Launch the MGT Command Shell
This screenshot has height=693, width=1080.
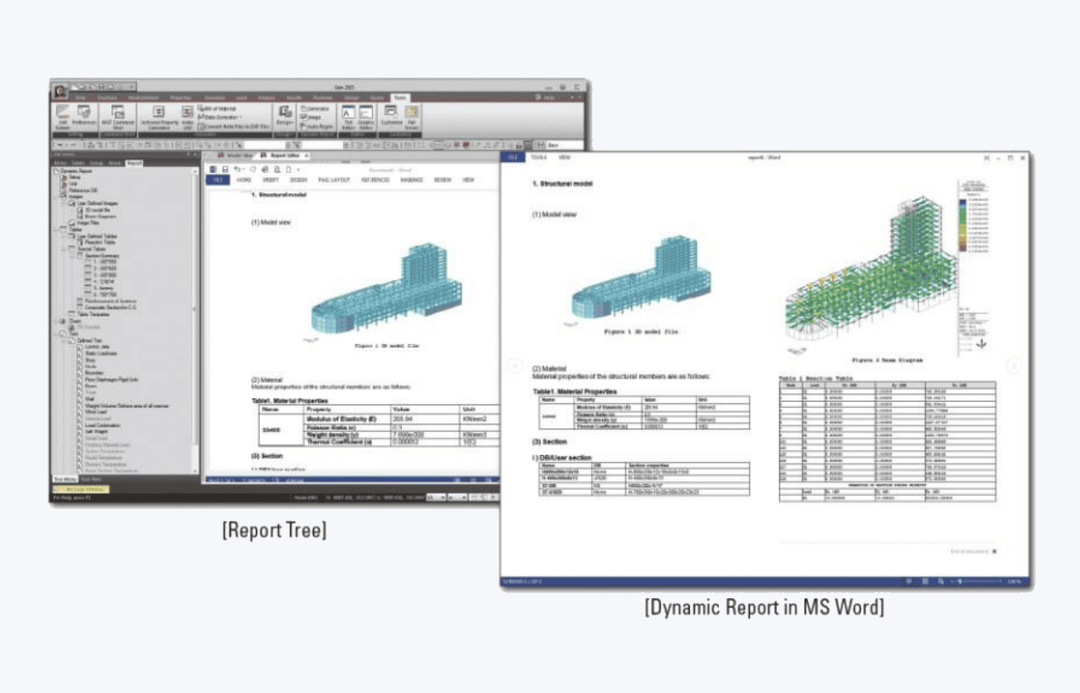click(118, 118)
